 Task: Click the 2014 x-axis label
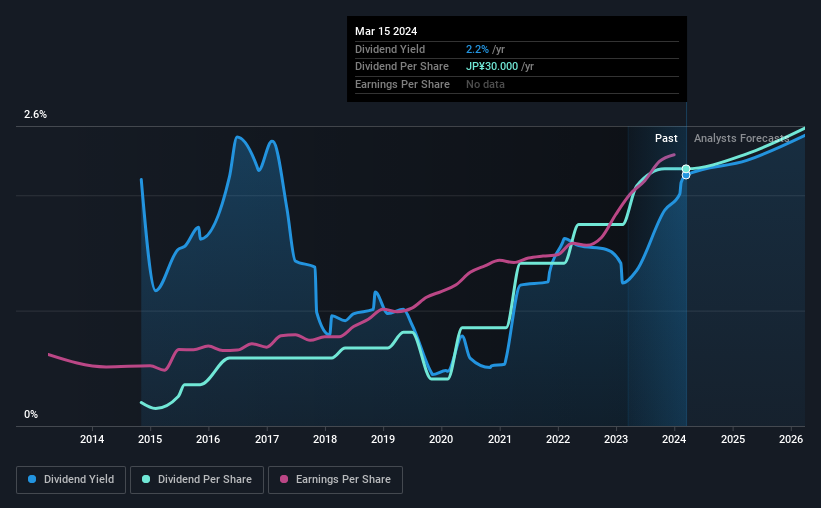tap(92, 439)
